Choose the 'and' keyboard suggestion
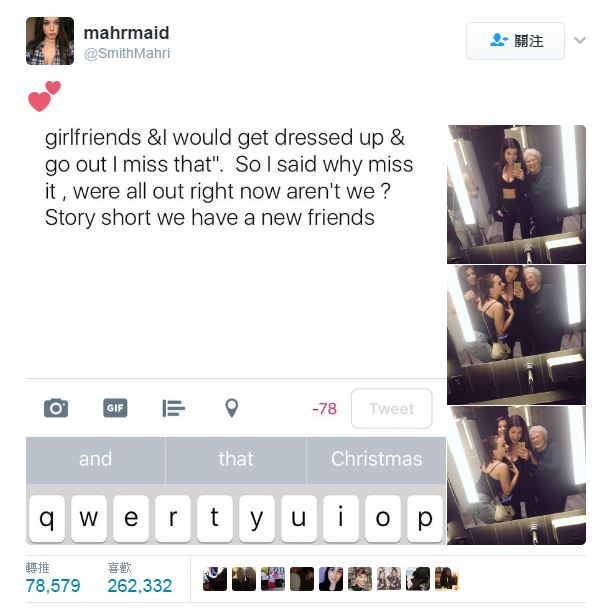This screenshot has height=611, width=606. pos(95,460)
